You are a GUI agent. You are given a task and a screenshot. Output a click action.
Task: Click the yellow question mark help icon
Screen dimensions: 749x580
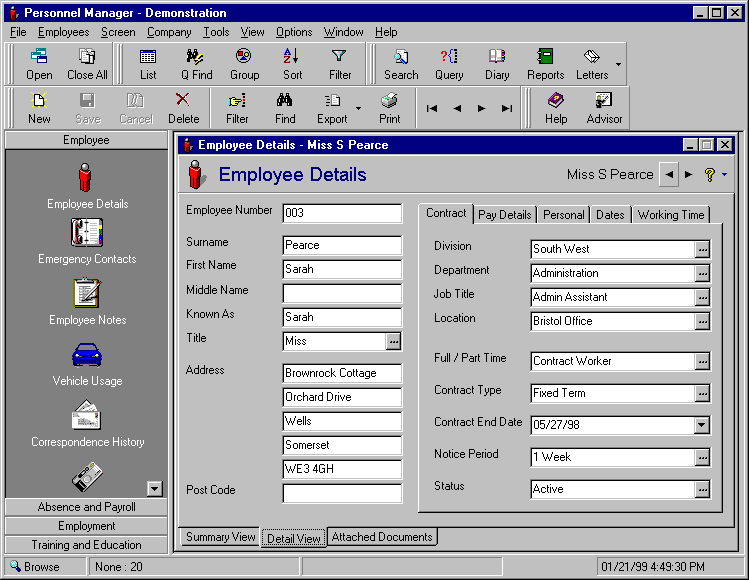click(710, 174)
